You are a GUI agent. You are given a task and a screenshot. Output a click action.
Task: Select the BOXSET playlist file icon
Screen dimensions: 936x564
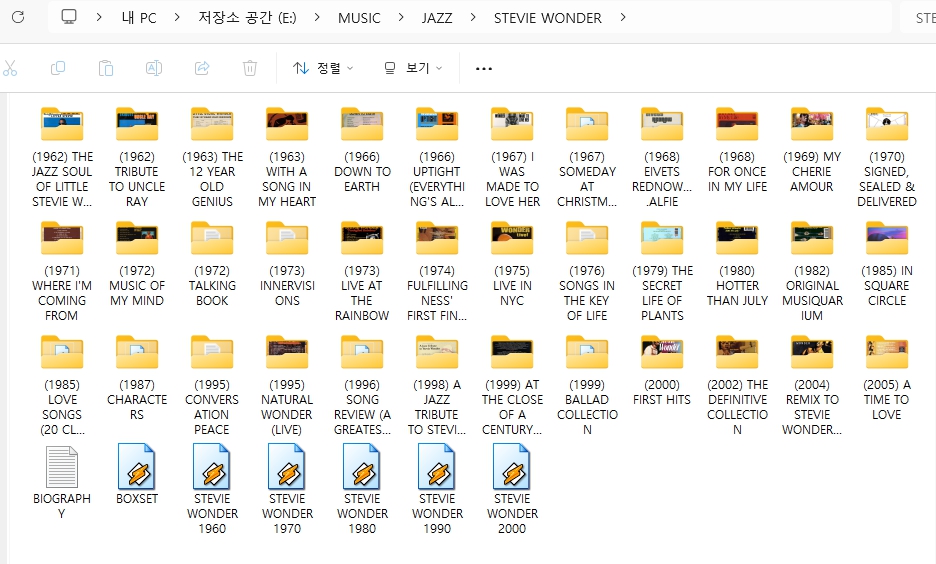pos(137,466)
